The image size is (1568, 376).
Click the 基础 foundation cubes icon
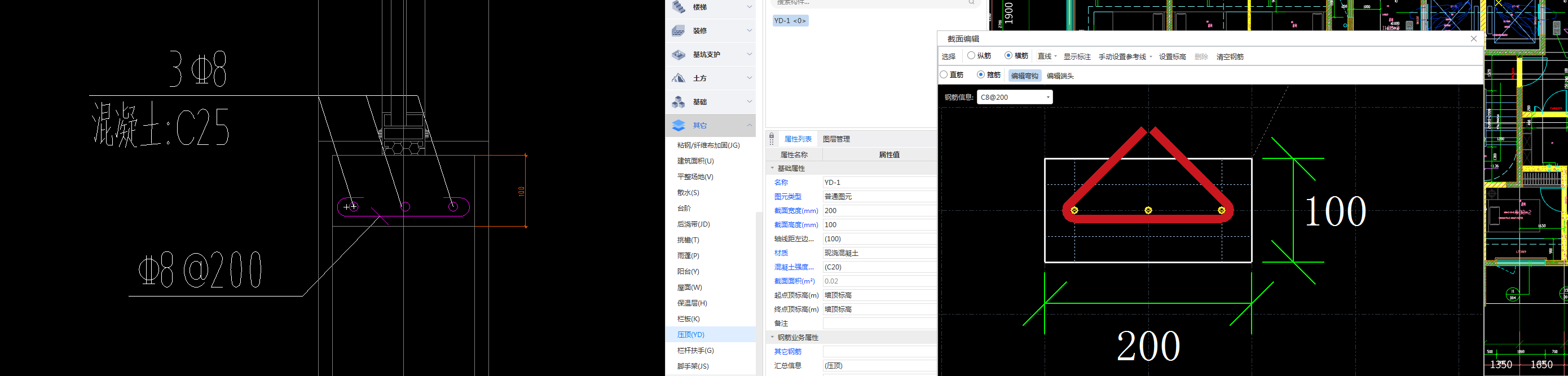coord(679,102)
